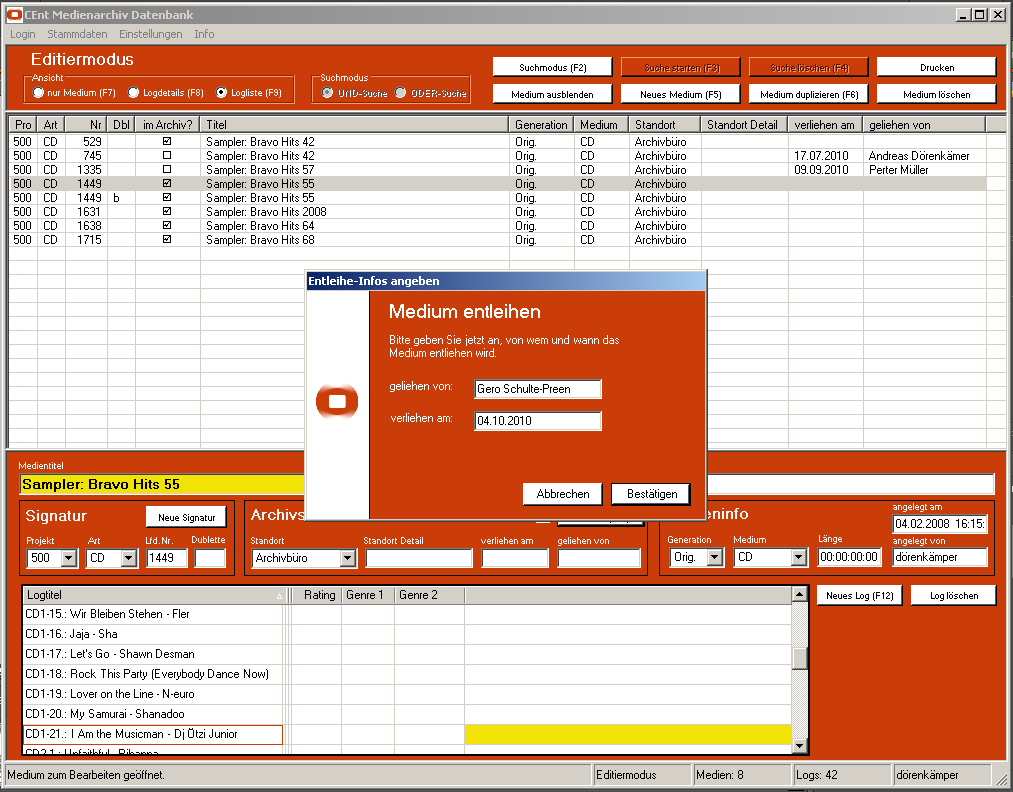This screenshot has height=792, width=1013.
Task: Open the Generation dropdown showing Orig.
Action: coord(714,558)
